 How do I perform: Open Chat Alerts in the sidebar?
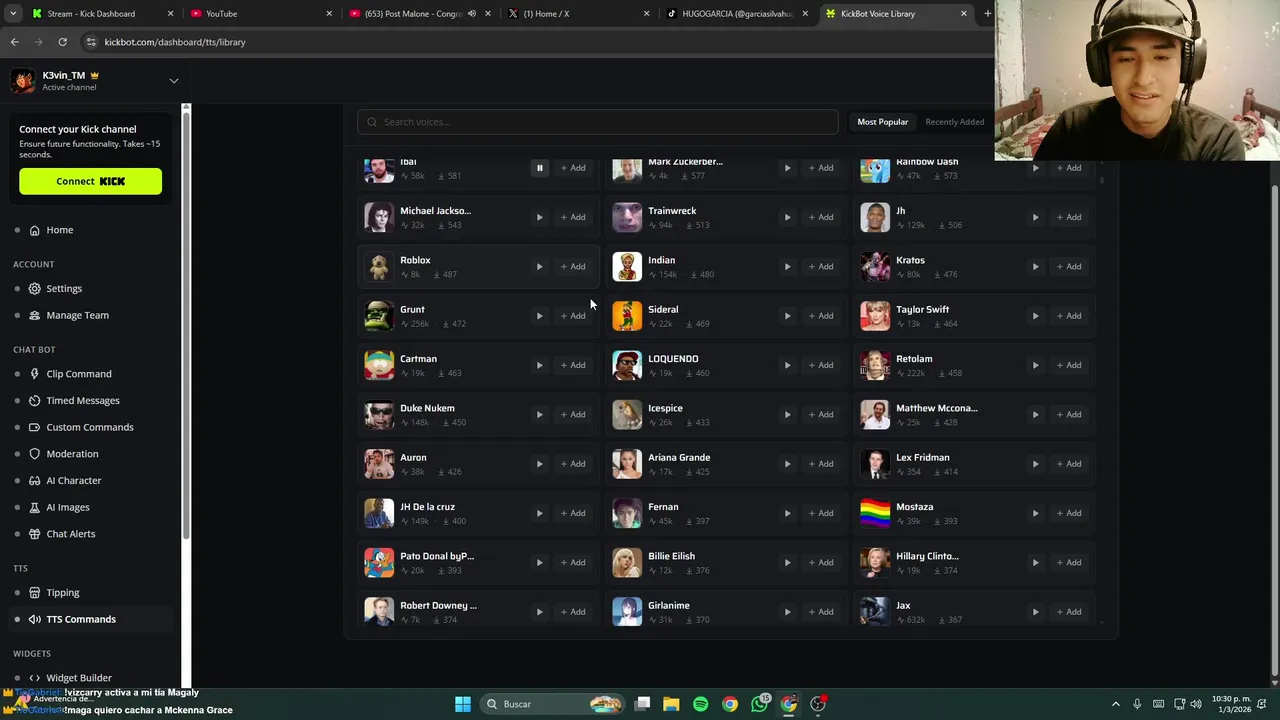pyautogui.click(x=70, y=534)
